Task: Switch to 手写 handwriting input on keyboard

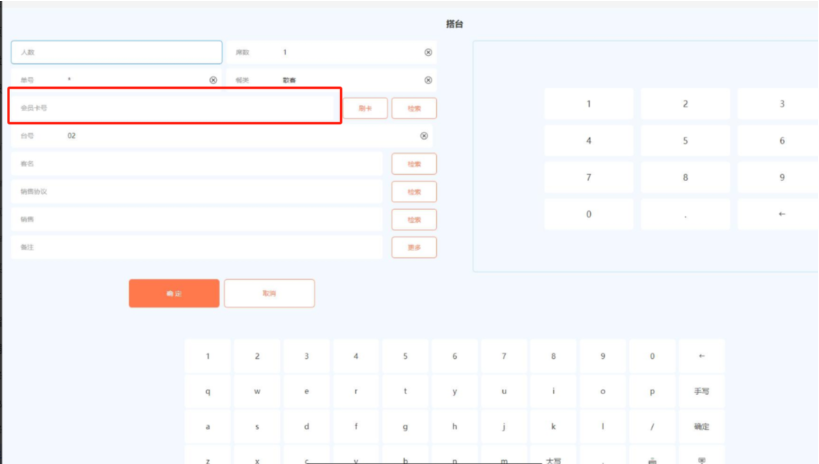Action: (x=701, y=392)
